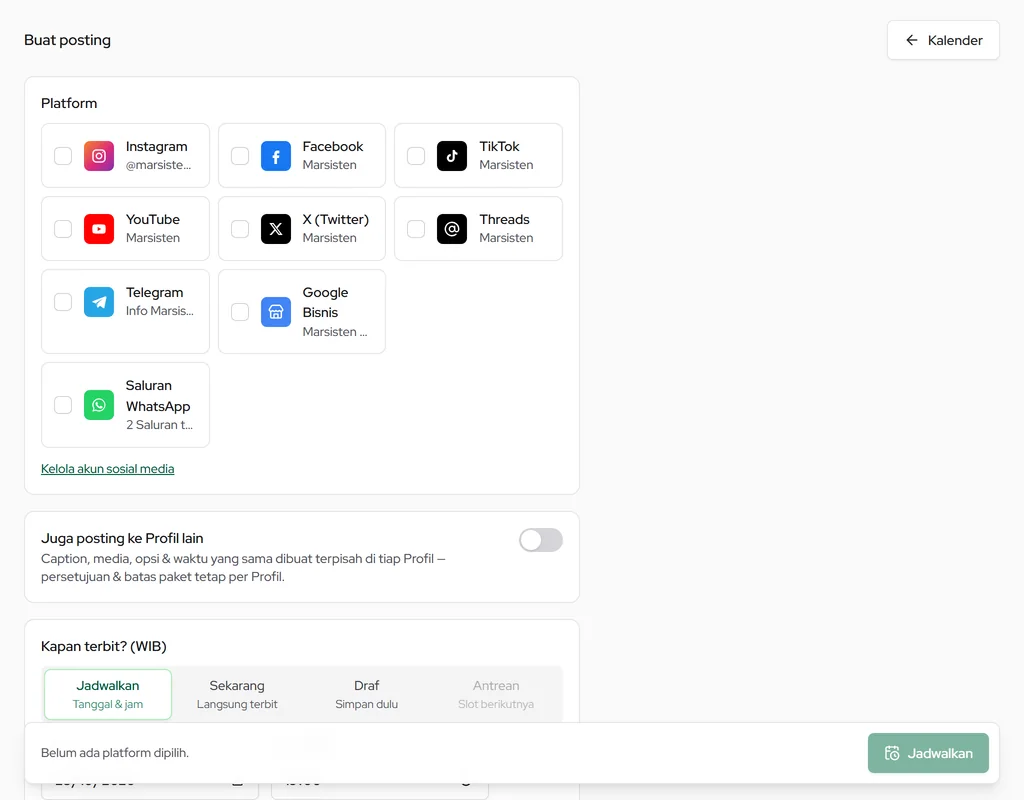Screen dimensions: 1024x800
Task: Click the back arrow icon beside Kalender
Action: 912,40
